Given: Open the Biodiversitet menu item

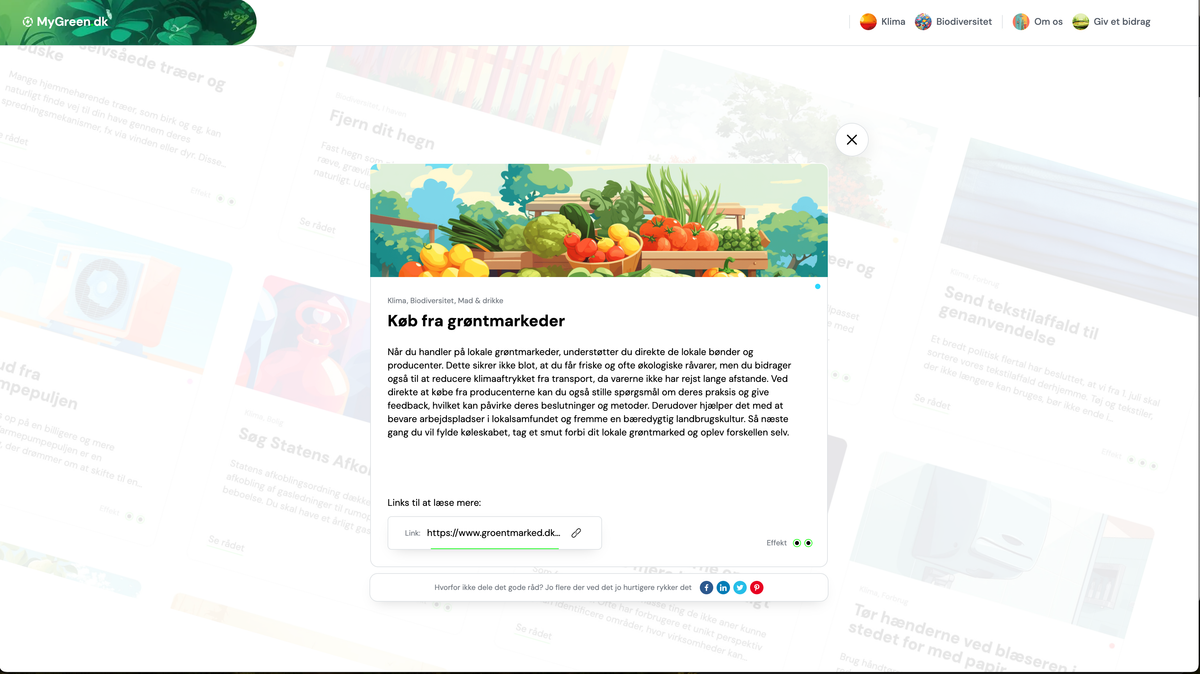Looking at the screenshot, I should pos(953,21).
